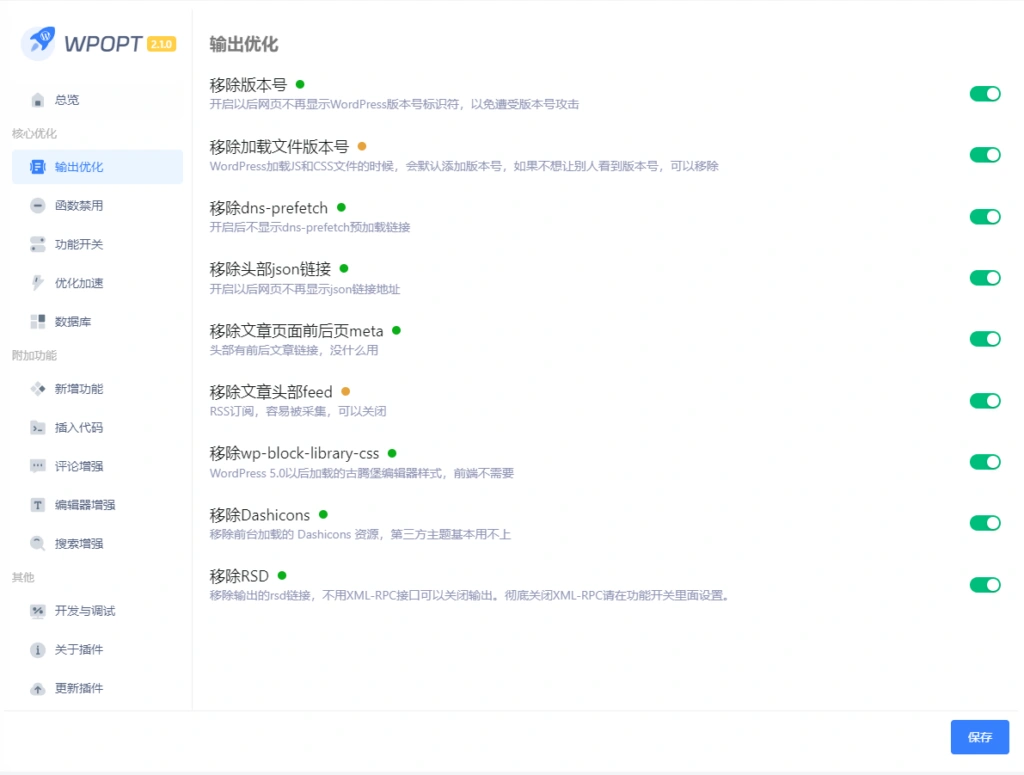Click the 数据库 grid icon

[x=38, y=321]
